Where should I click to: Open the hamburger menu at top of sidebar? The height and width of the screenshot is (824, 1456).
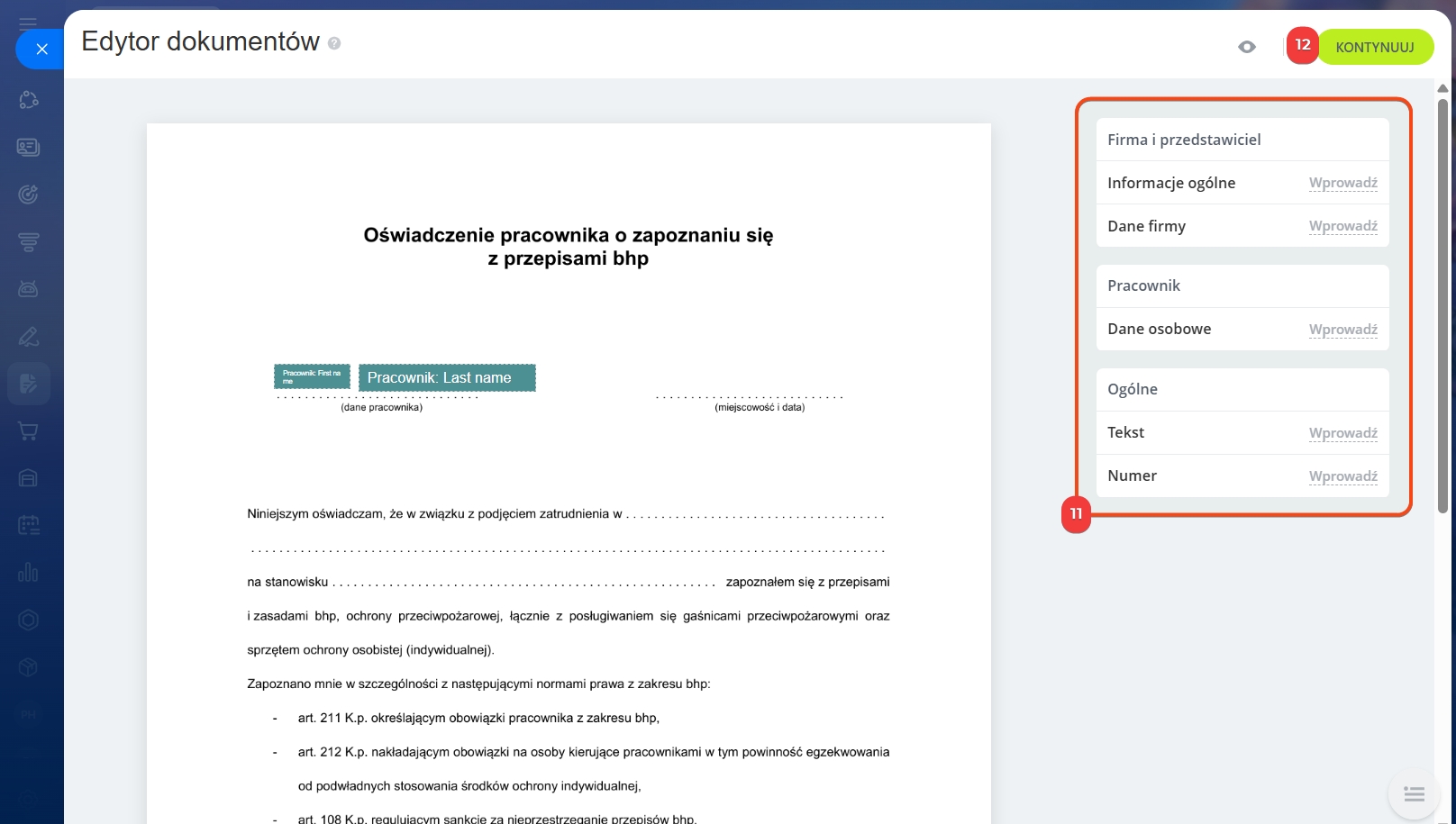(28, 23)
